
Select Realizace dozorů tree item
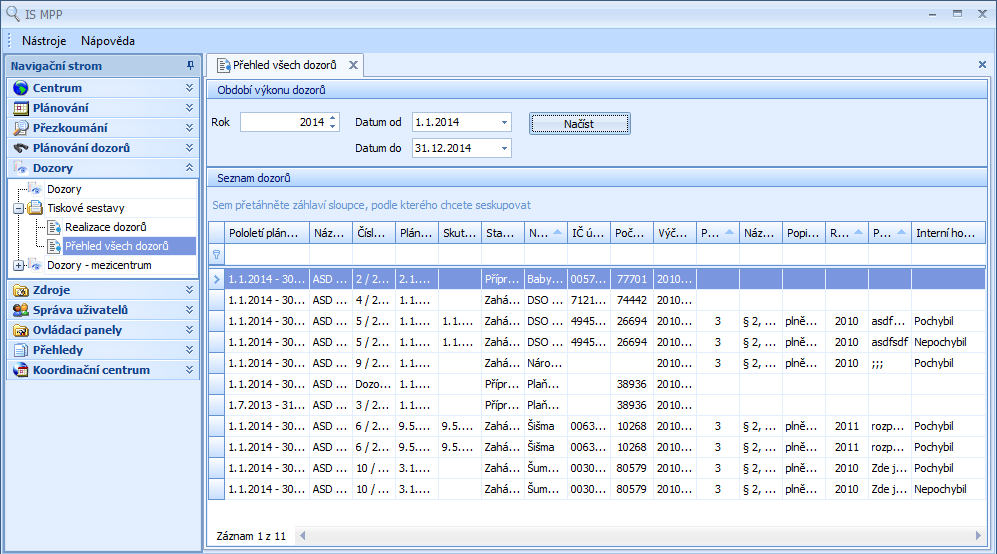106,227
